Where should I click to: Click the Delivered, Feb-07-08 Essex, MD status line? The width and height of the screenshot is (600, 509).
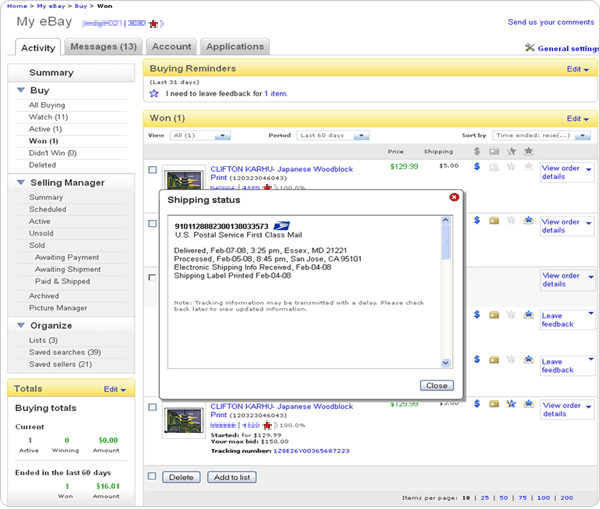(260, 251)
